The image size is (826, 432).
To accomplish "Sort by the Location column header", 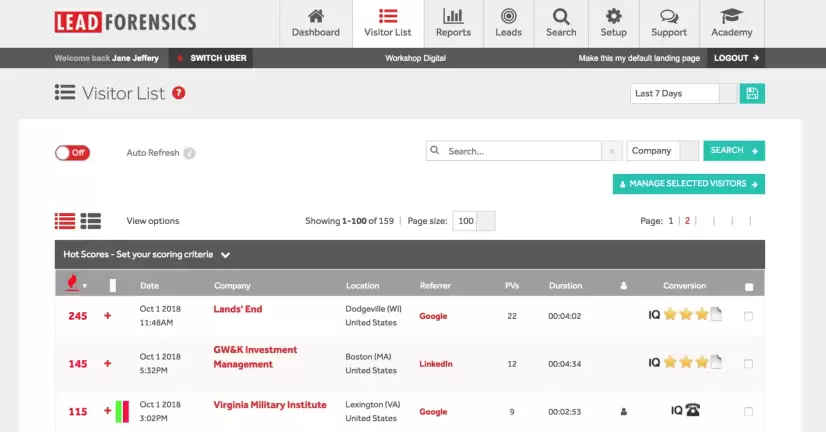I will (x=362, y=286).
